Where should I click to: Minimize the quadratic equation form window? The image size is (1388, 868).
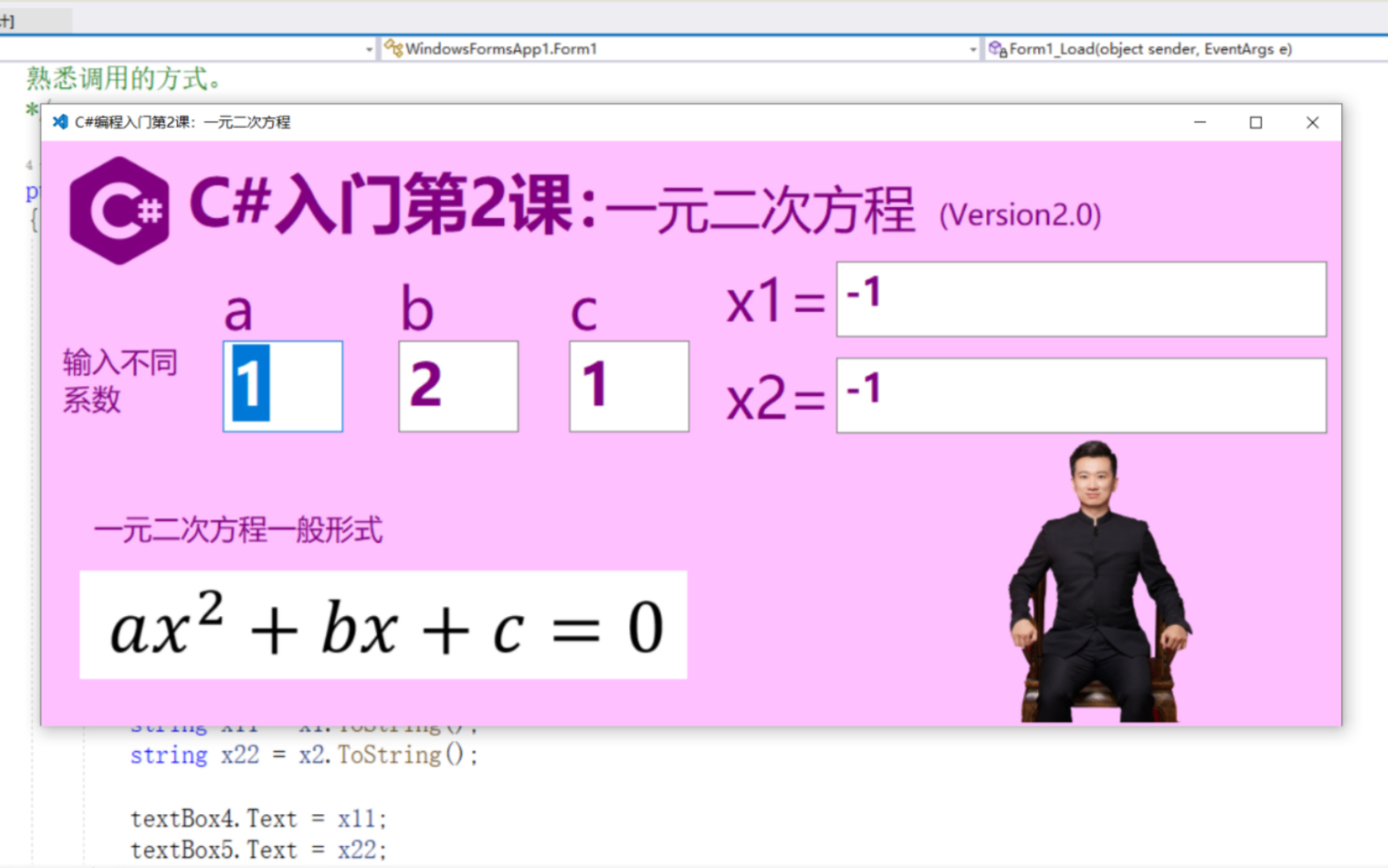click(1199, 122)
